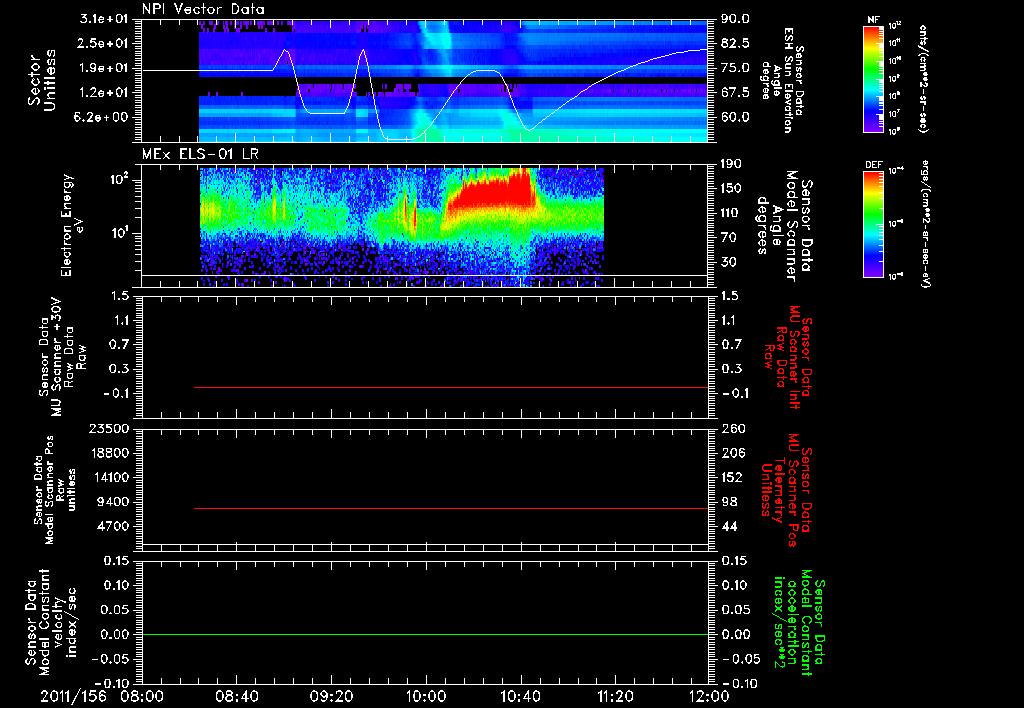Click the "Electron Energy eV" axis label
The image size is (1024, 708).
73,225
